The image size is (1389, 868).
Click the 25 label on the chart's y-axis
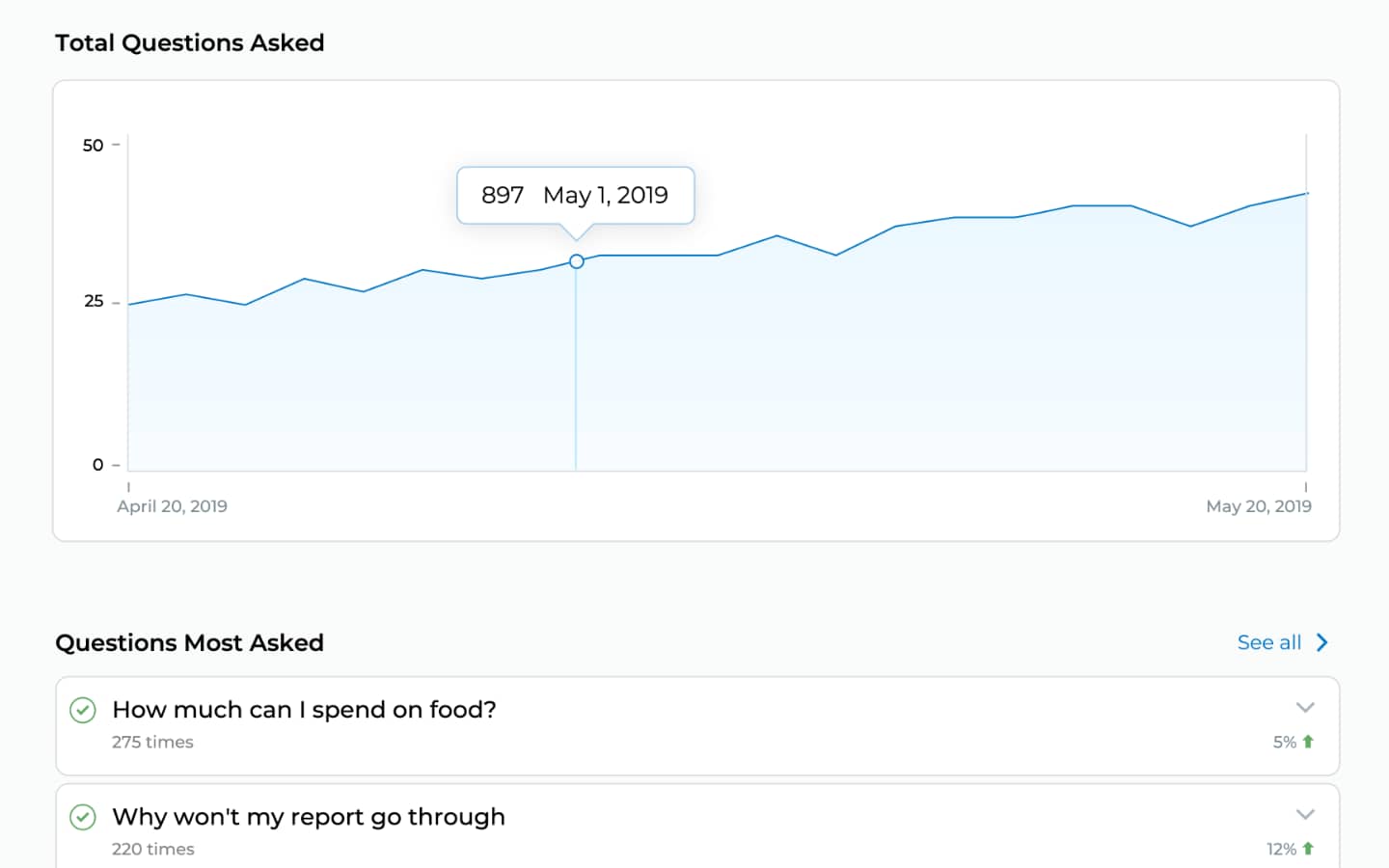(x=93, y=301)
